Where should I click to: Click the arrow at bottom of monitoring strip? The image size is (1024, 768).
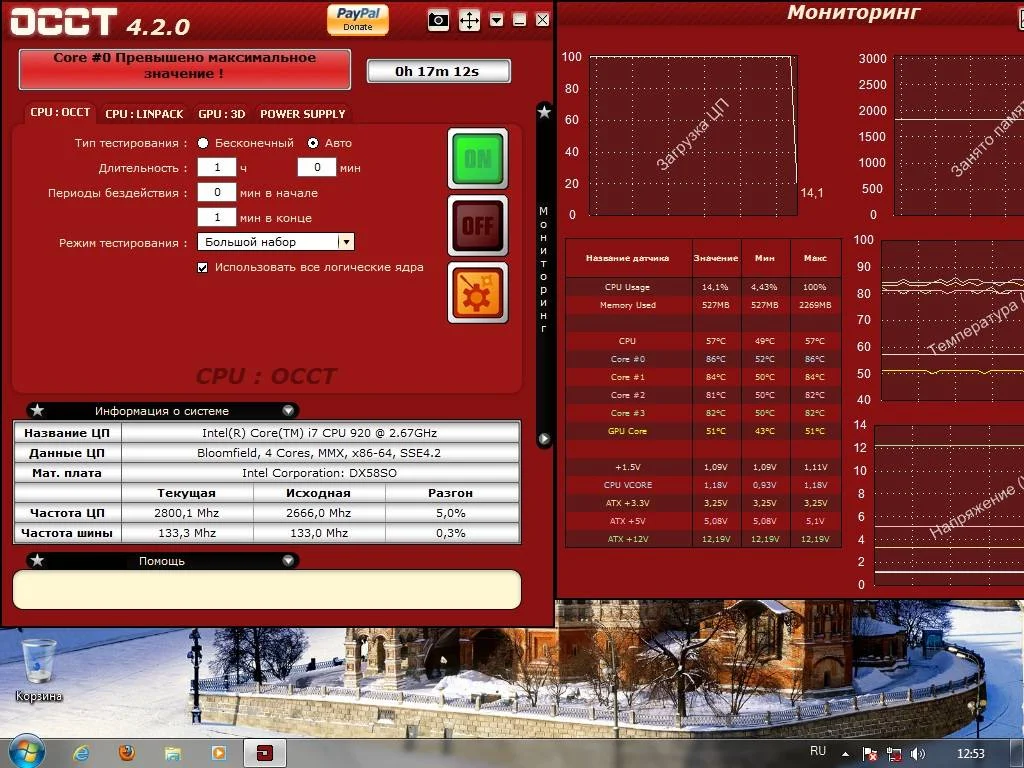pyautogui.click(x=544, y=439)
